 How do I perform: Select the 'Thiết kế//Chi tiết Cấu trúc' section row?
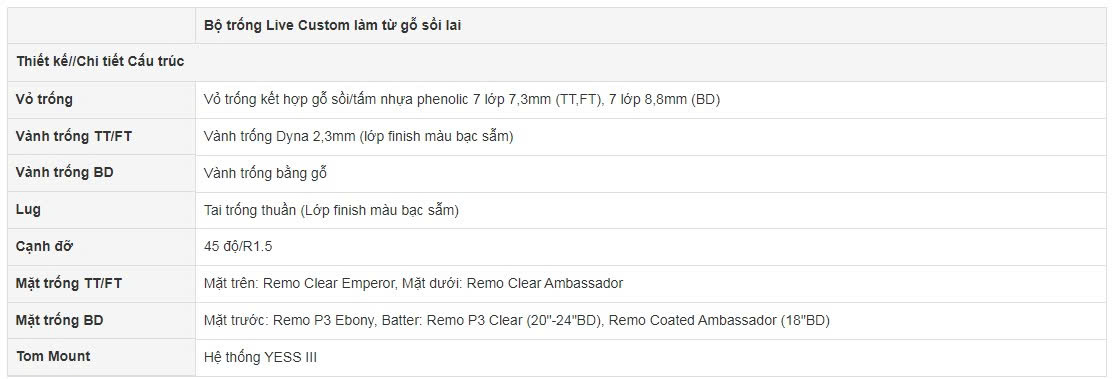558,62
